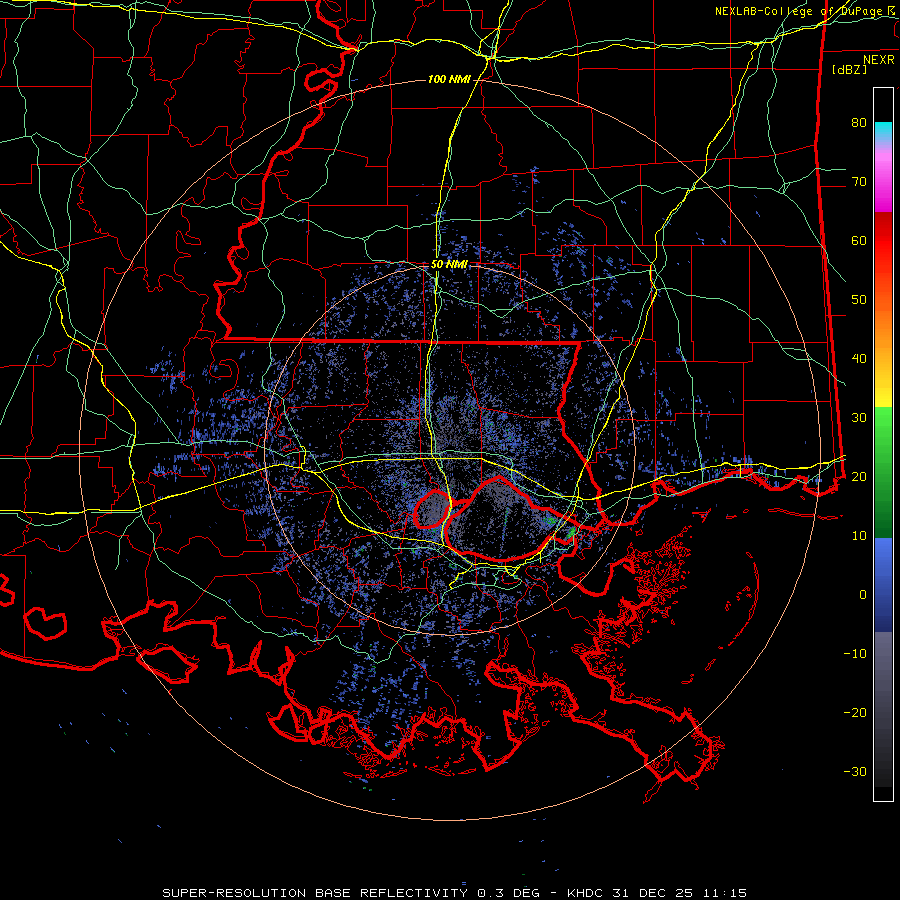900x900 pixels.
Task: Click the orange segment of the color bar
Action: click(883, 320)
